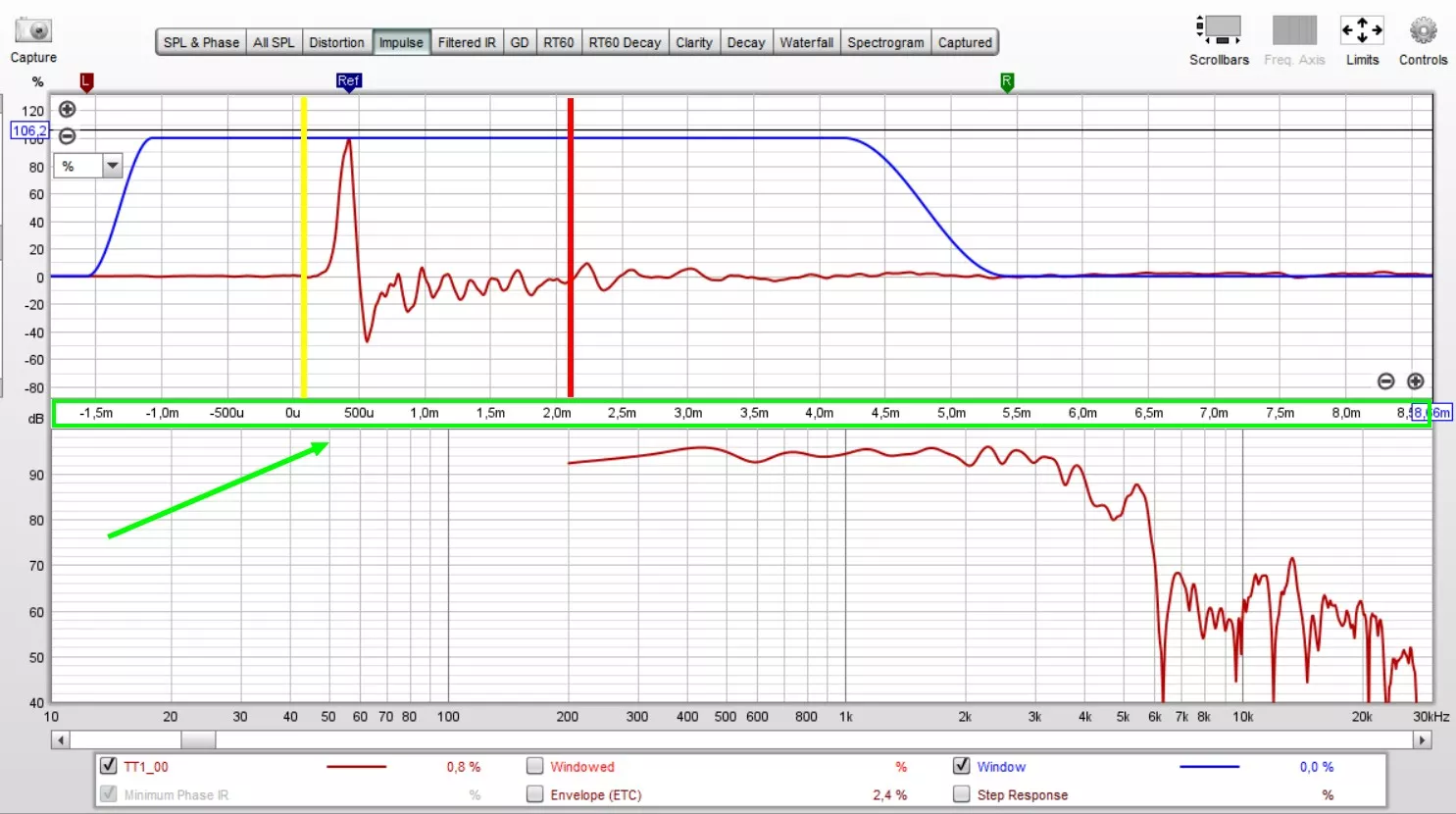This screenshot has width=1456, height=814.
Task: Zoom out horizontally with bottom-right minus icon
Action: tap(1385, 382)
